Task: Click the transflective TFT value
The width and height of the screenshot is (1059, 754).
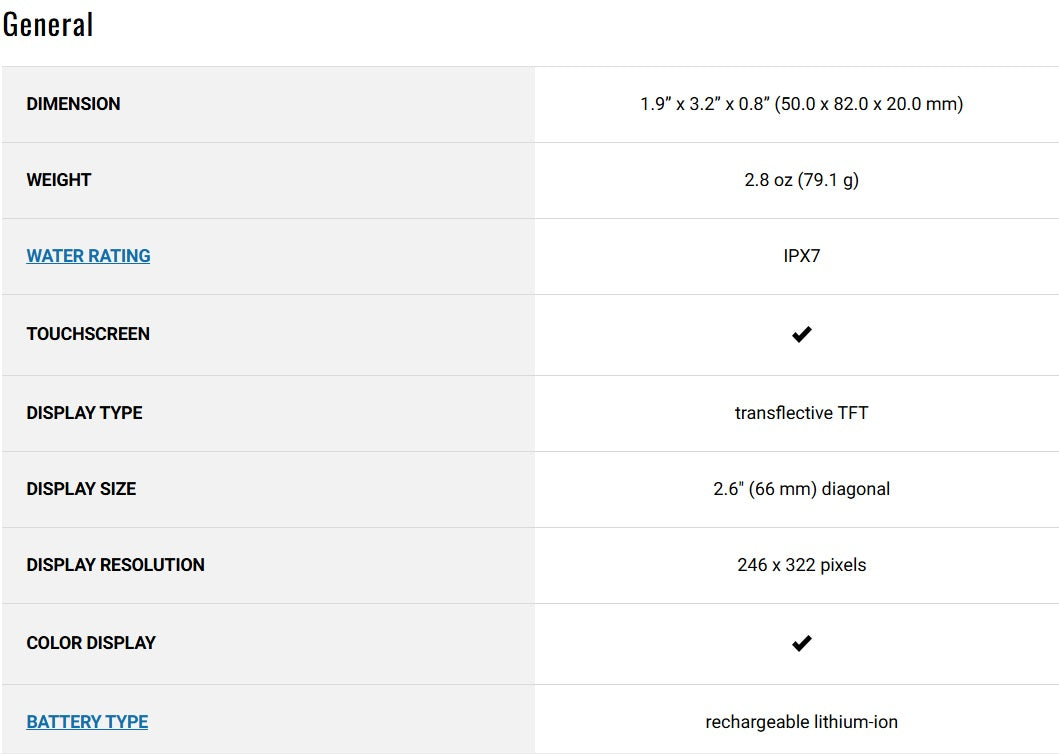Action: 801,413
